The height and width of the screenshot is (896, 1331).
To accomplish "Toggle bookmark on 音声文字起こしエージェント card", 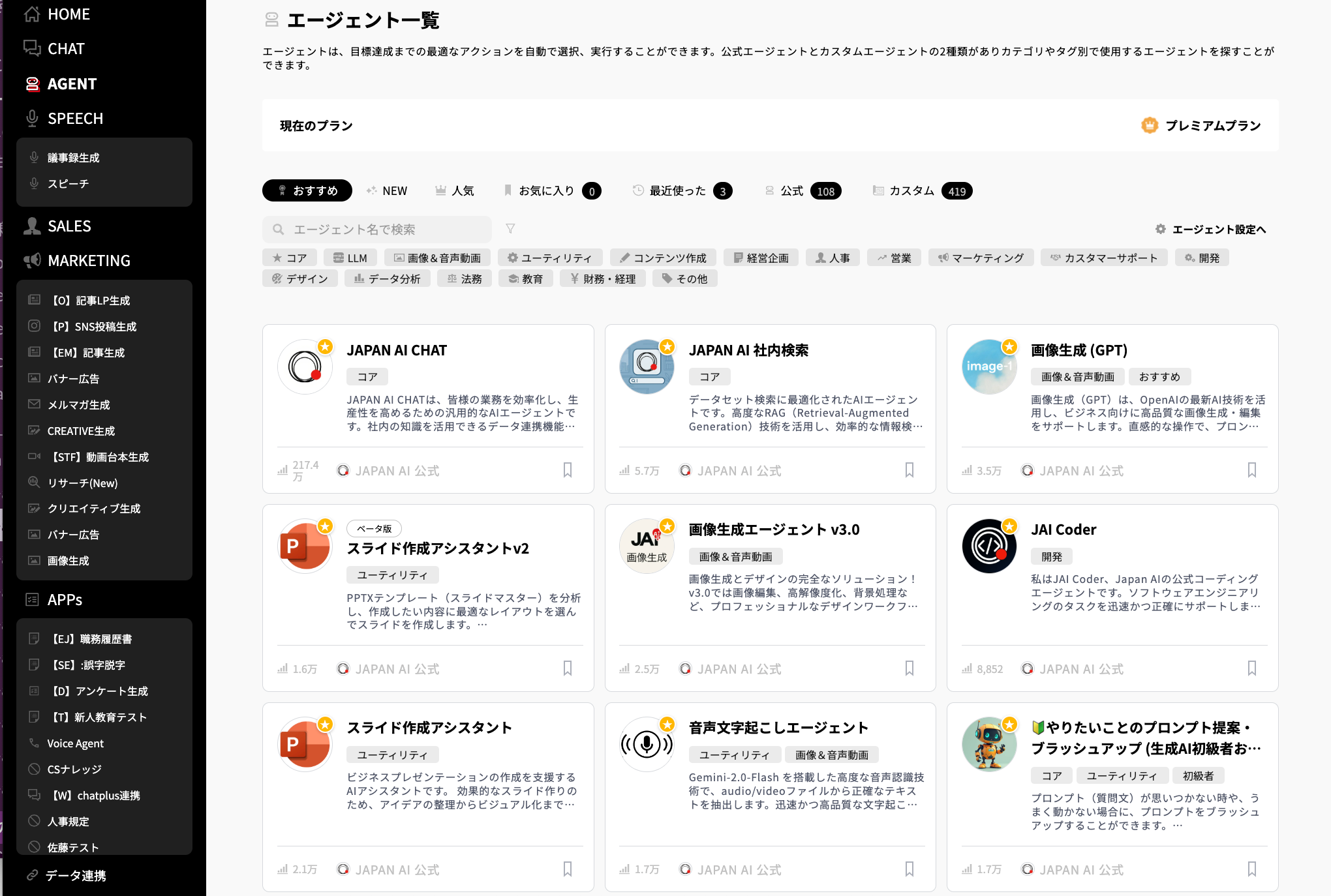I will pos(909,869).
